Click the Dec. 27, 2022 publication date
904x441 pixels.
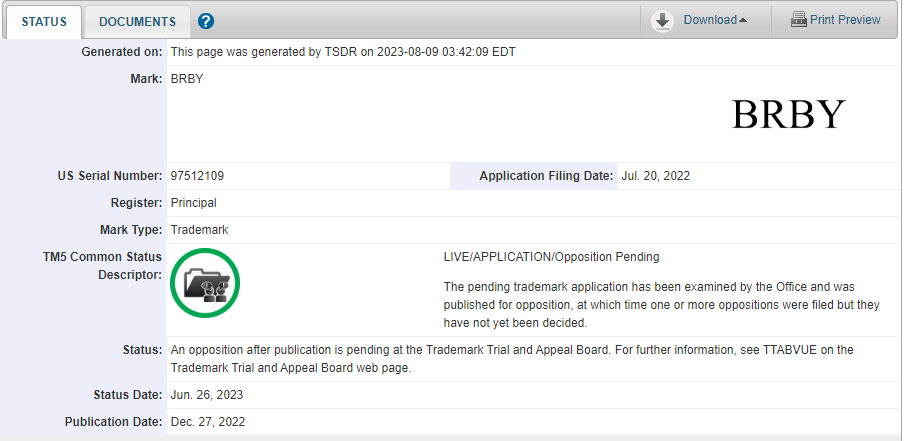point(208,422)
